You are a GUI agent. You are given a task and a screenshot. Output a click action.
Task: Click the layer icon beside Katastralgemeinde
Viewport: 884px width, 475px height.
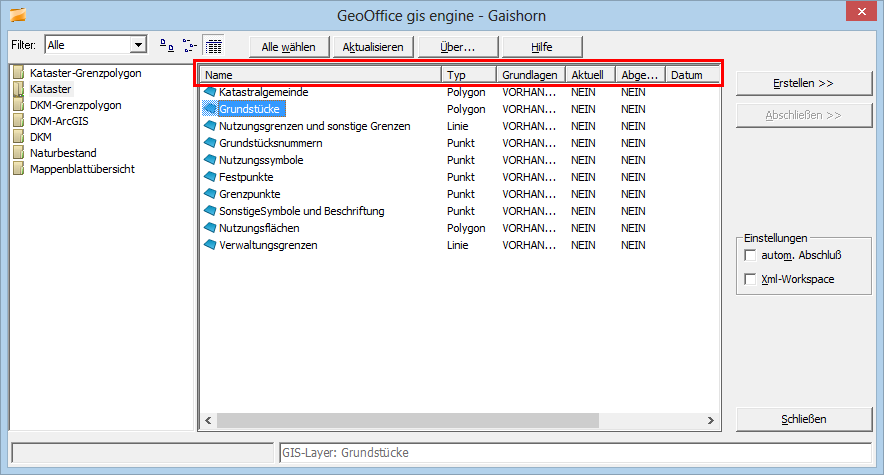click(x=210, y=91)
